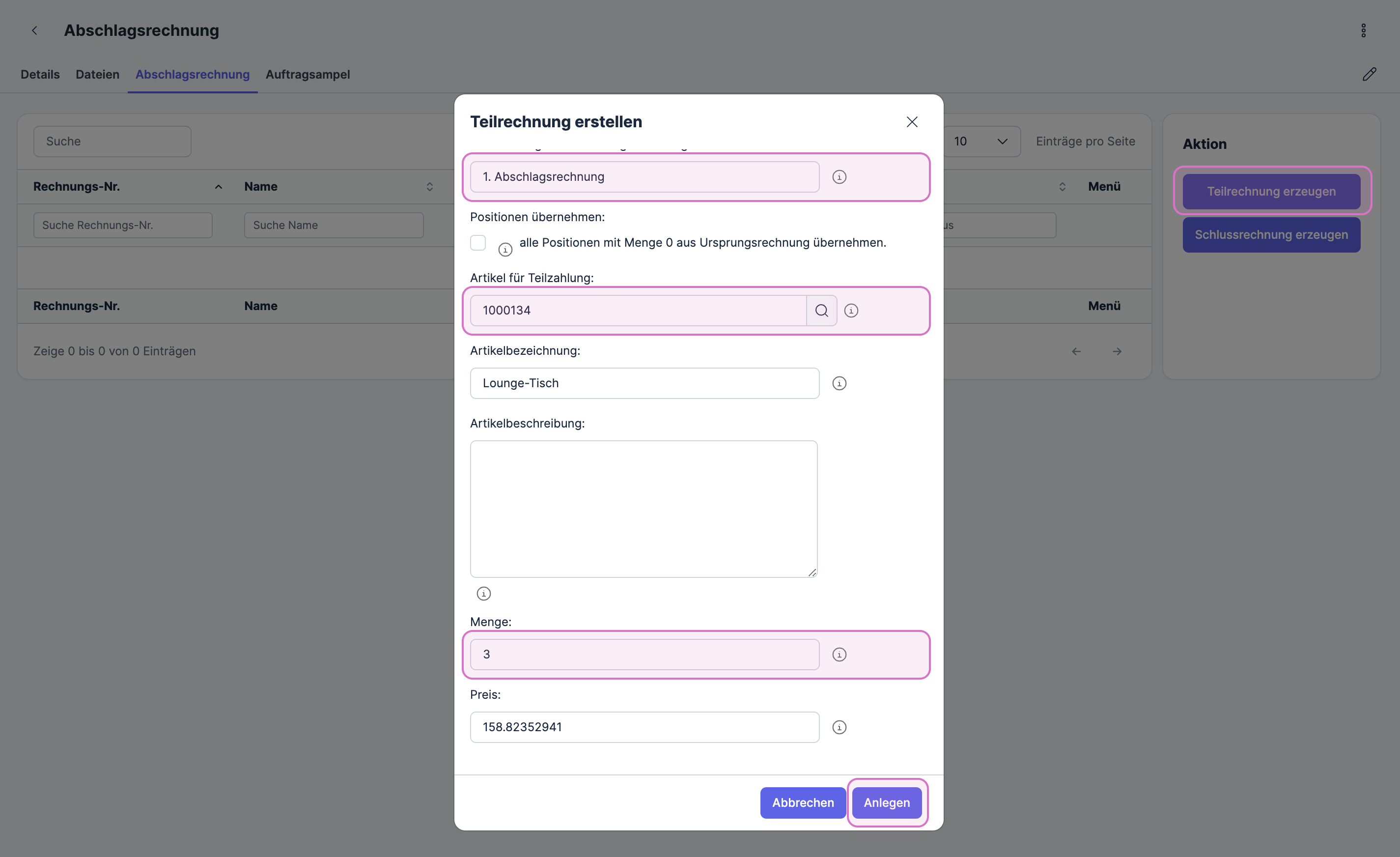The image size is (1400, 857).
Task: Open the Dateien tab
Action: pyautogui.click(x=97, y=75)
